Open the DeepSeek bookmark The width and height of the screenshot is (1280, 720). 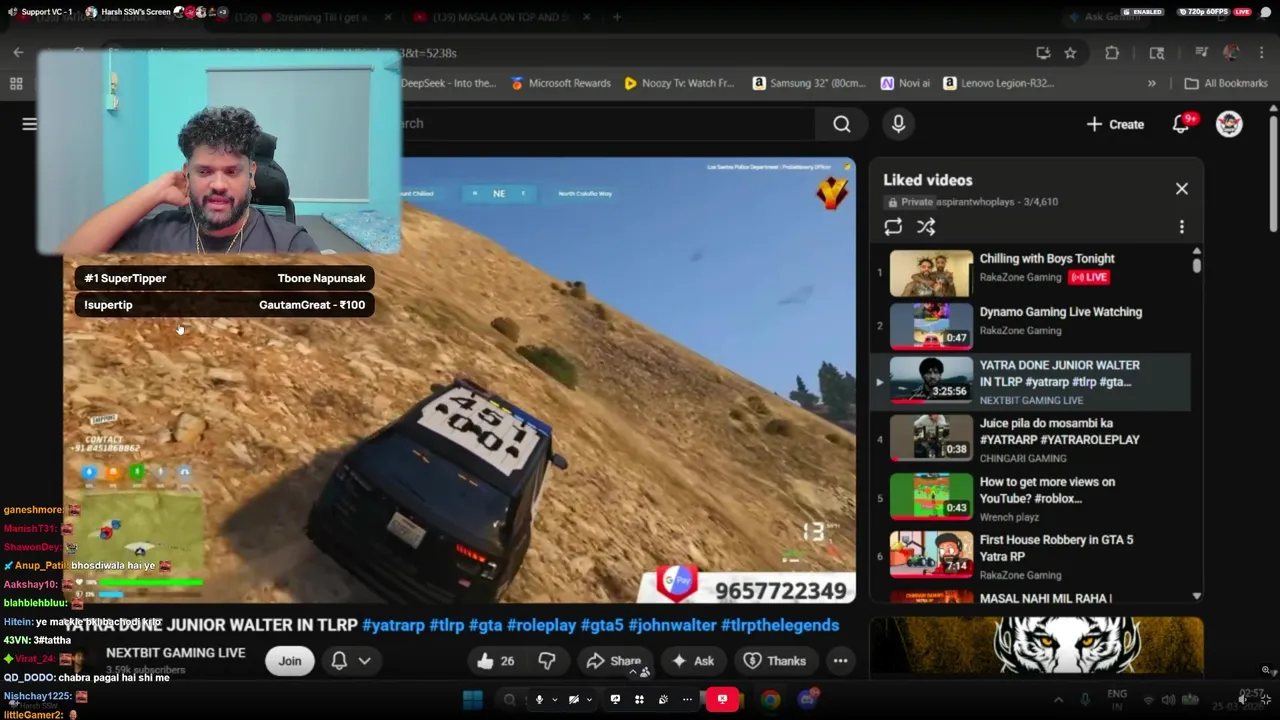448,84
